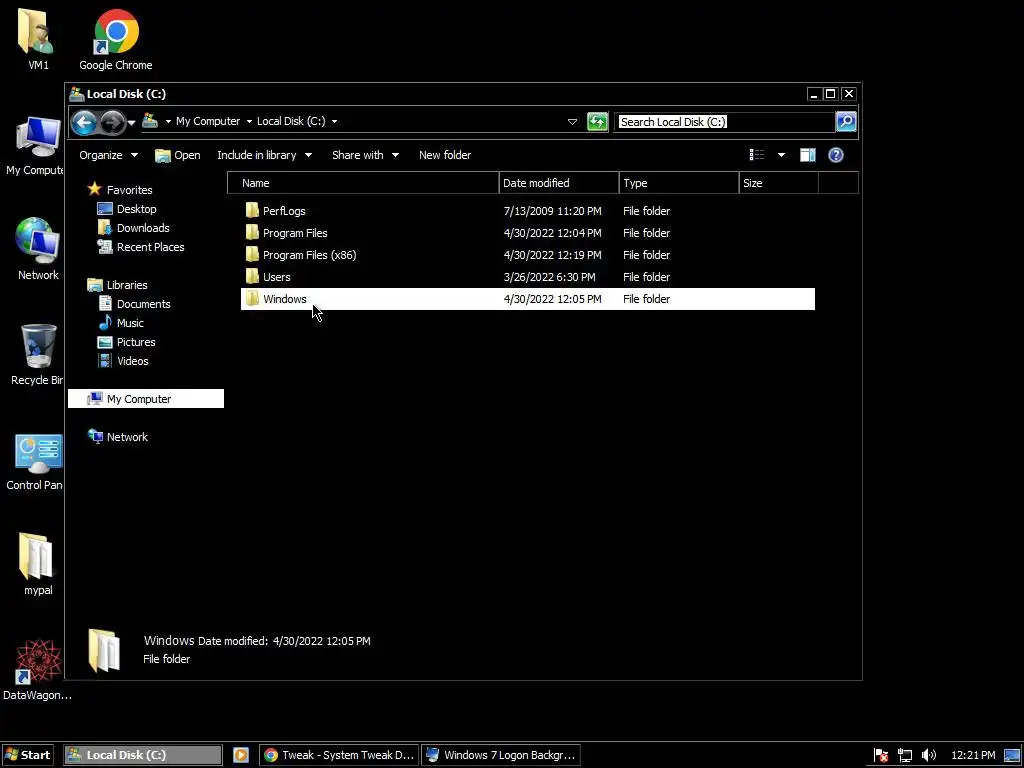The height and width of the screenshot is (768, 1024).
Task: Select Network in the navigation pane
Action: [127, 437]
